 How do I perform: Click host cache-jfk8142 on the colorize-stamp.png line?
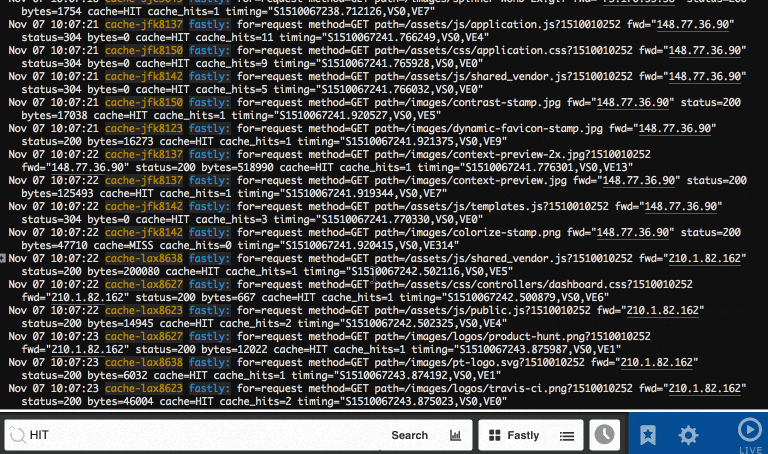coord(144,232)
